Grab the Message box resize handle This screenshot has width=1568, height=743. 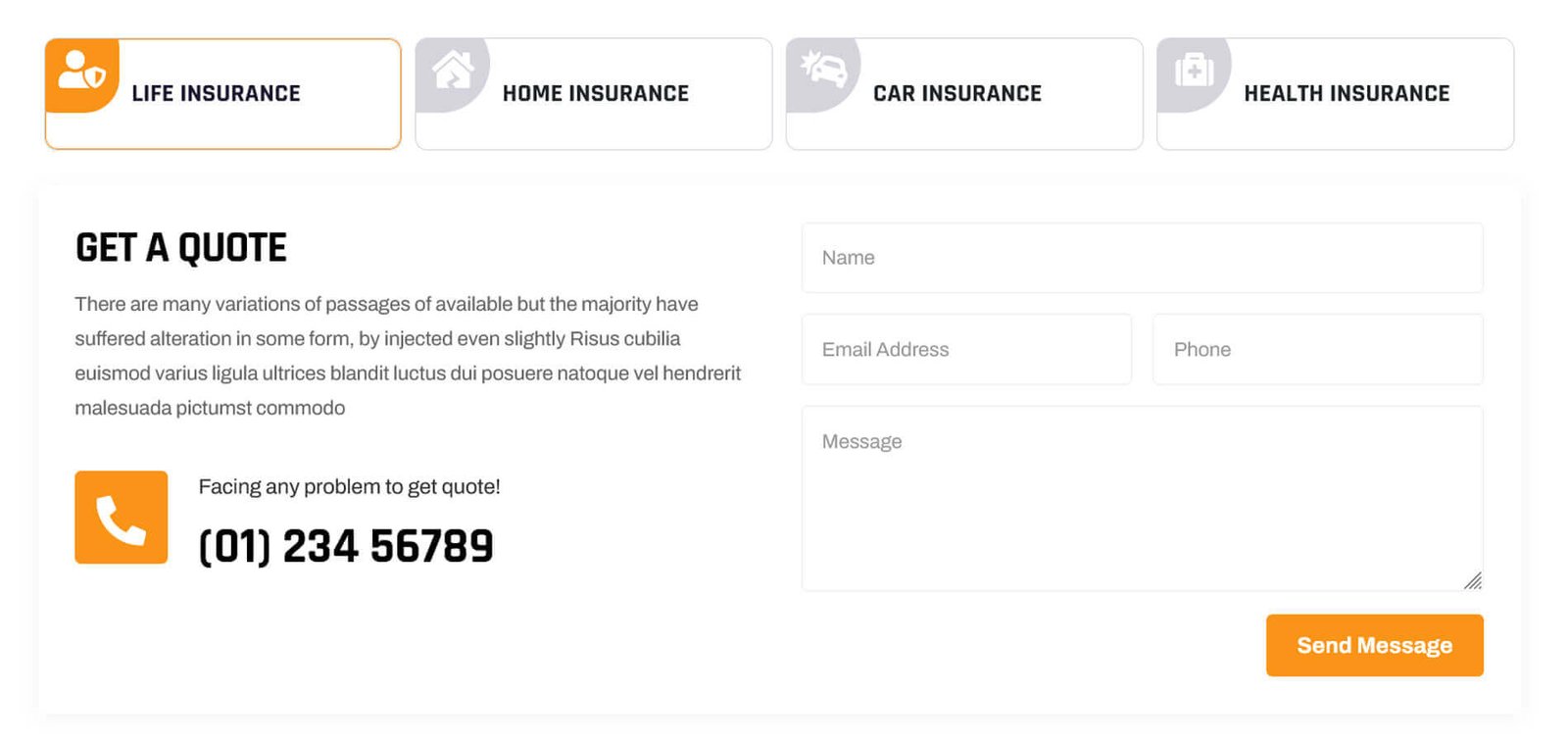pos(1473,581)
